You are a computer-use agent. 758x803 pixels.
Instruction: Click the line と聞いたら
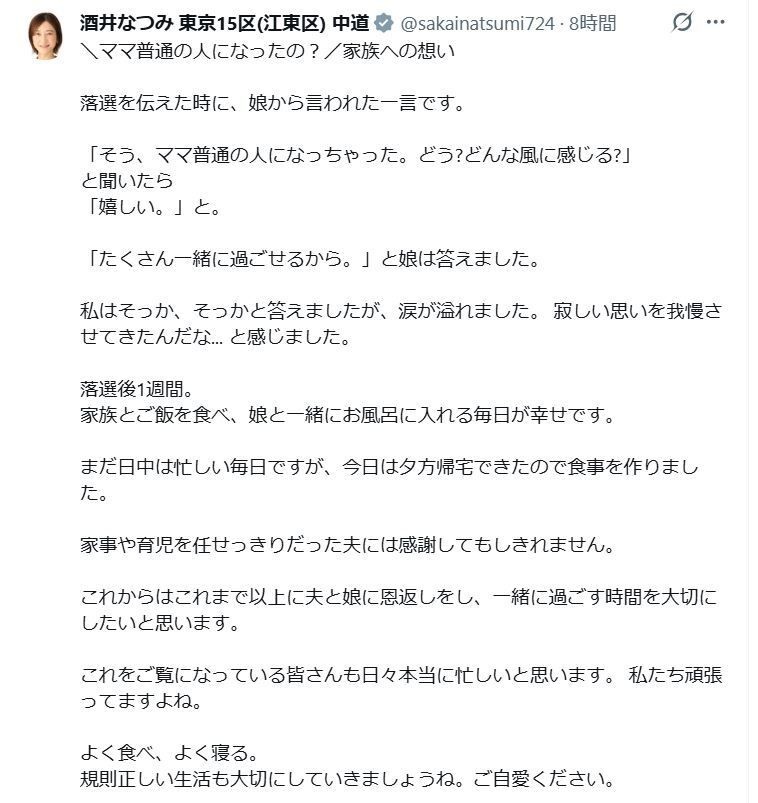tap(127, 181)
